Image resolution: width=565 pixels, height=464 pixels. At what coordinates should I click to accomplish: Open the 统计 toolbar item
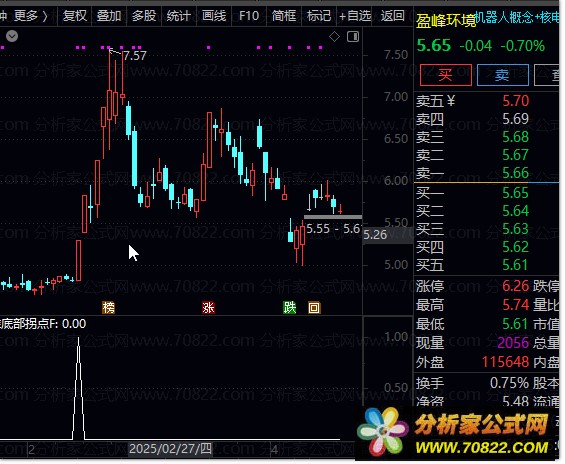coord(178,16)
